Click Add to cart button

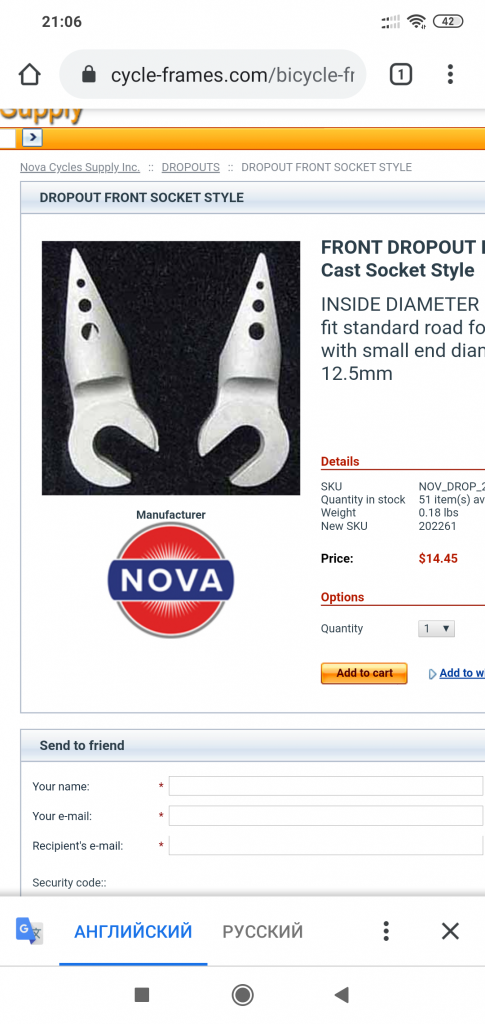pyautogui.click(x=364, y=673)
